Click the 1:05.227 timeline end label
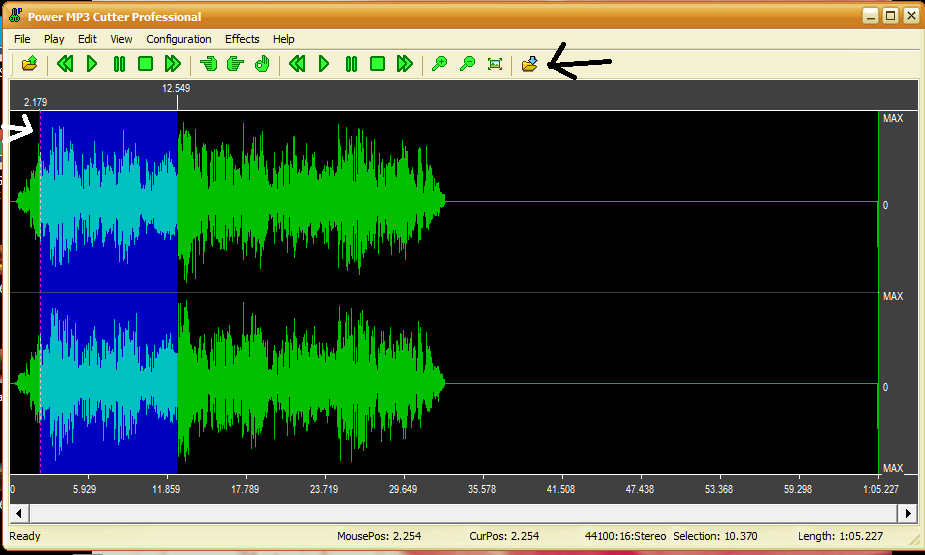Image resolution: width=925 pixels, height=555 pixels. click(881, 489)
